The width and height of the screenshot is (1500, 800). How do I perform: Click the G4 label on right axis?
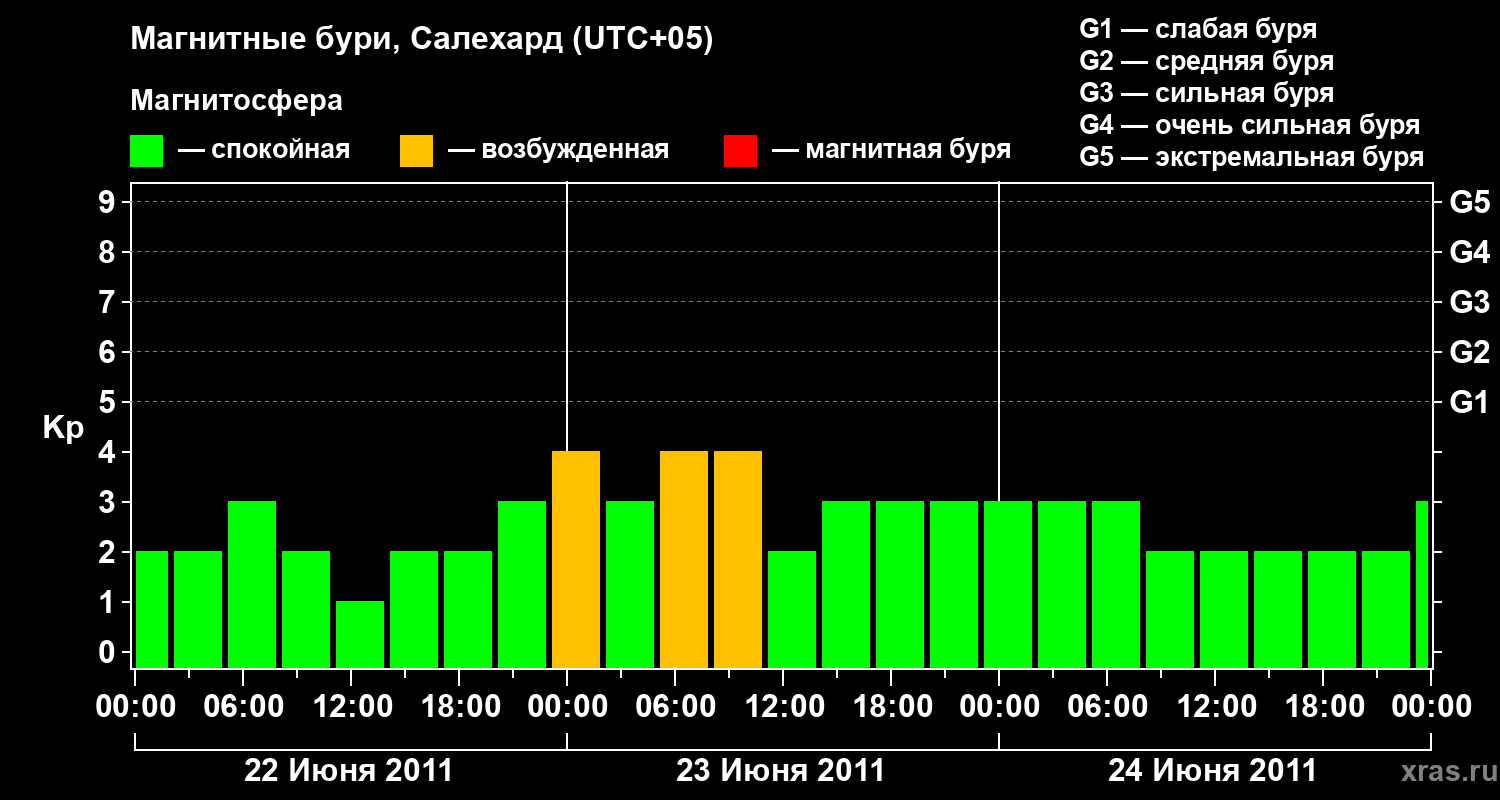pyautogui.click(x=1469, y=252)
